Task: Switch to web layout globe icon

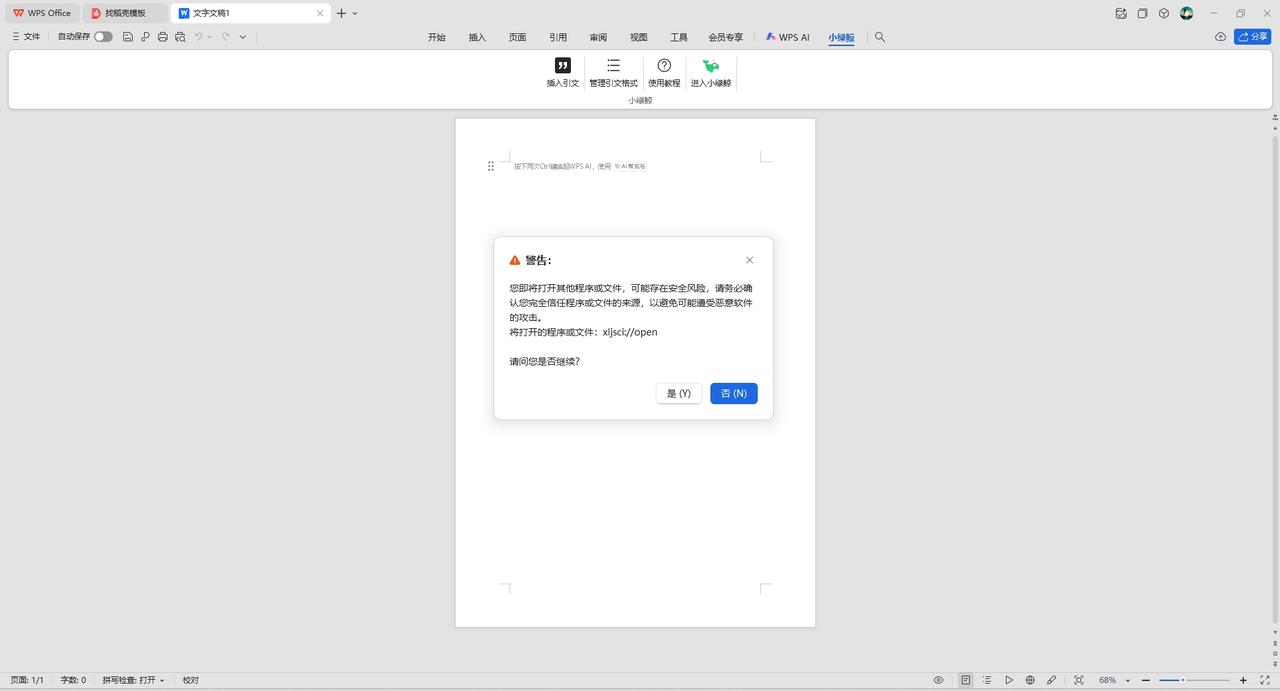Action: (x=1030, y=680)
